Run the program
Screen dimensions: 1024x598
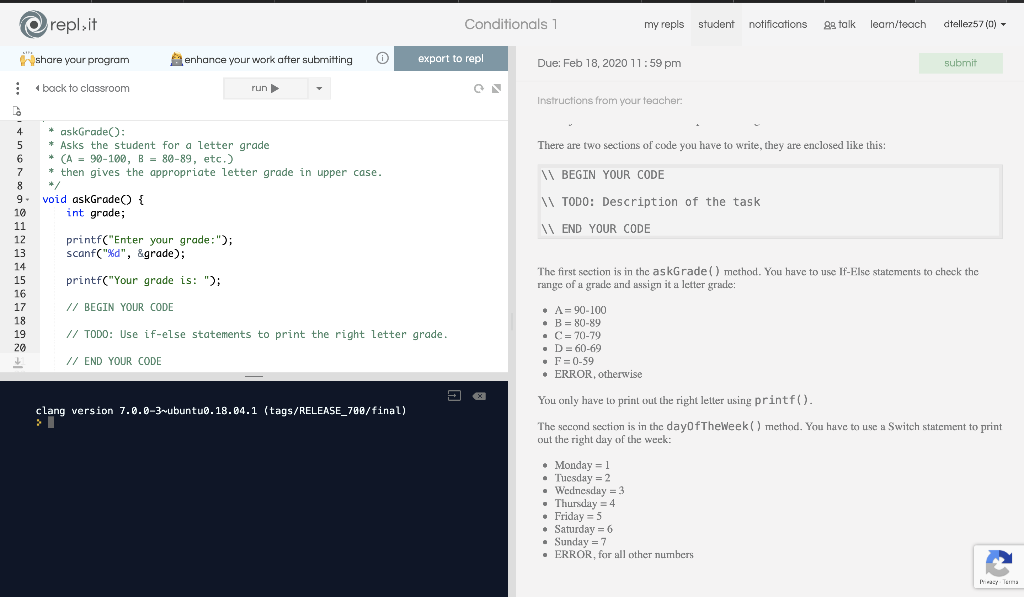(265, 88)
